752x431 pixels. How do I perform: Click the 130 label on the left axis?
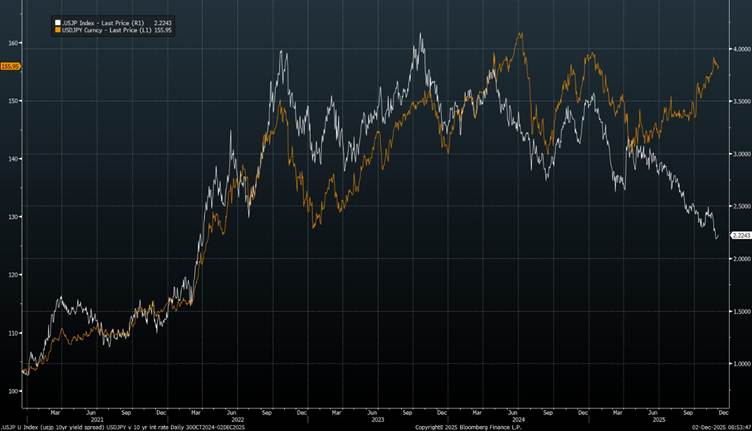coord(13,217)
